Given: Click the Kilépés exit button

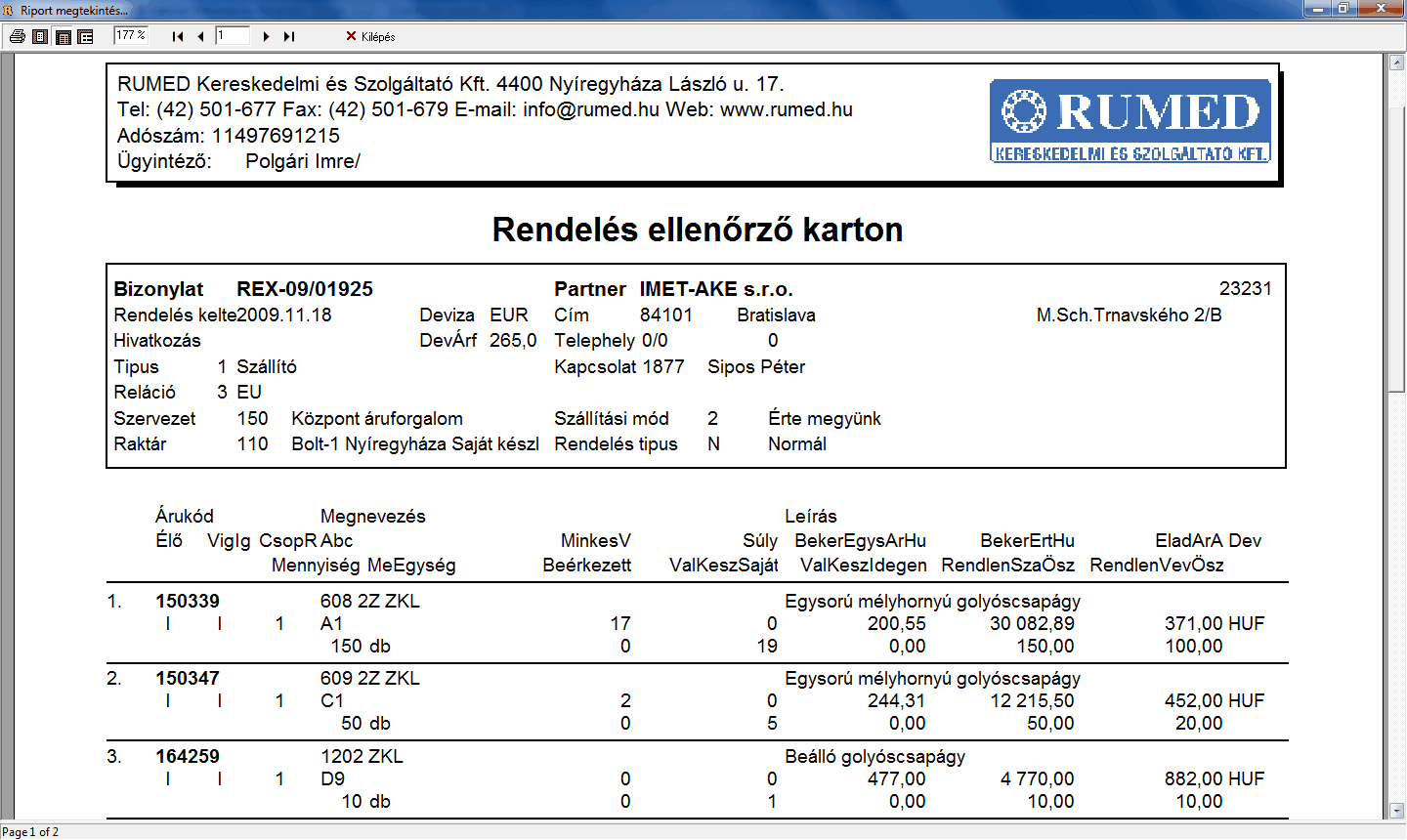Looking at the screenshot, I should 370,36.
